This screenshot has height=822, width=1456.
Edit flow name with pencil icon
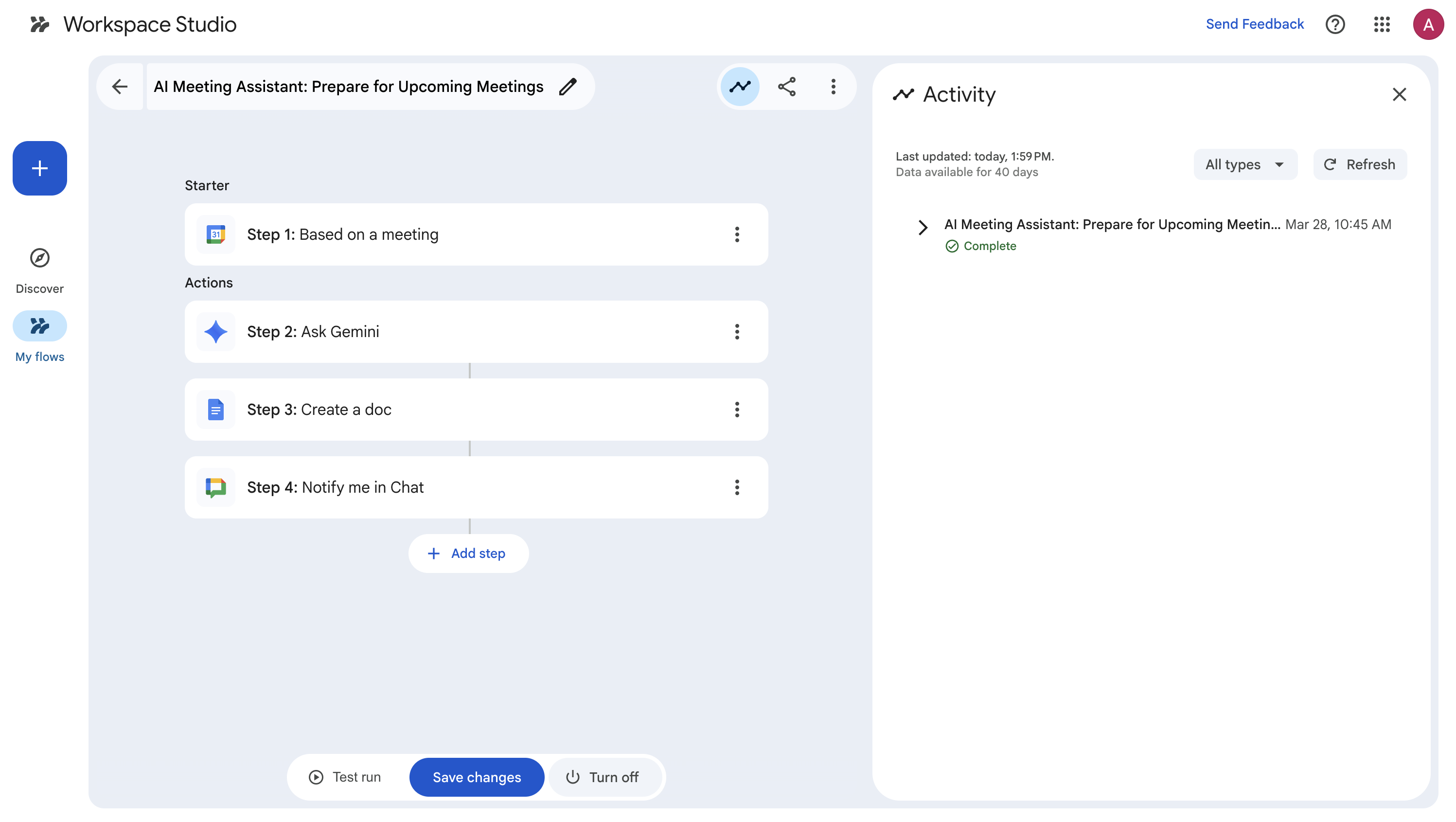pyautogui.click(x=568, y=87)
